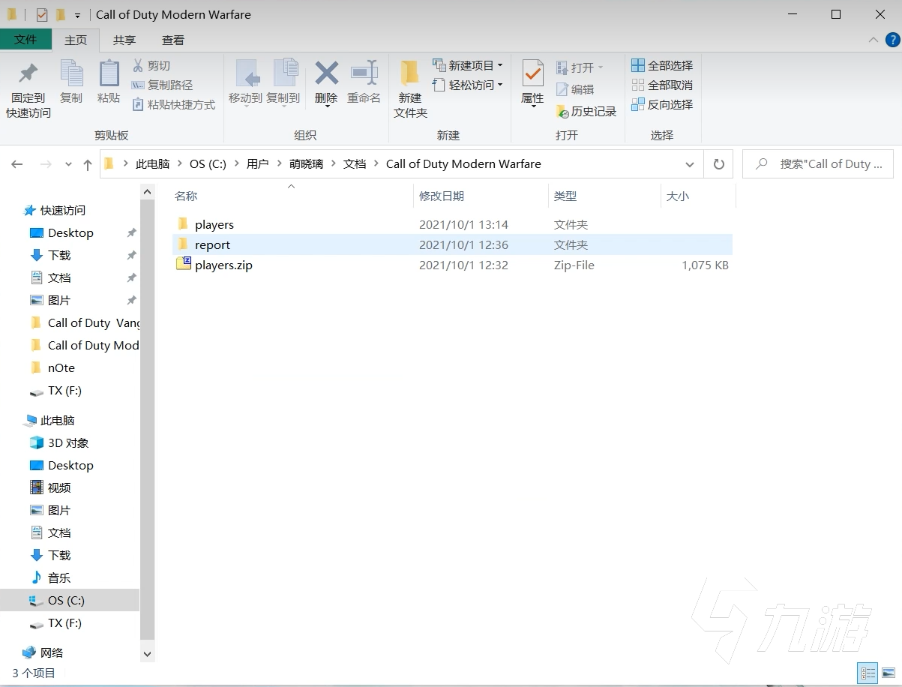
Task: Click the Pin to Quick Access icon
Action: point(28,74)
